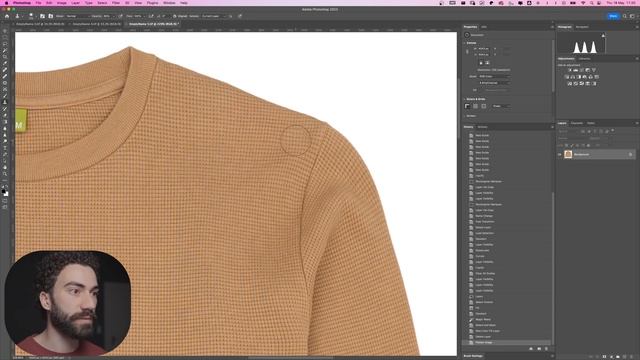Open the RGB Color mode dropdown
The width and height of the screenshot is (640, 360).
[494, 76]
